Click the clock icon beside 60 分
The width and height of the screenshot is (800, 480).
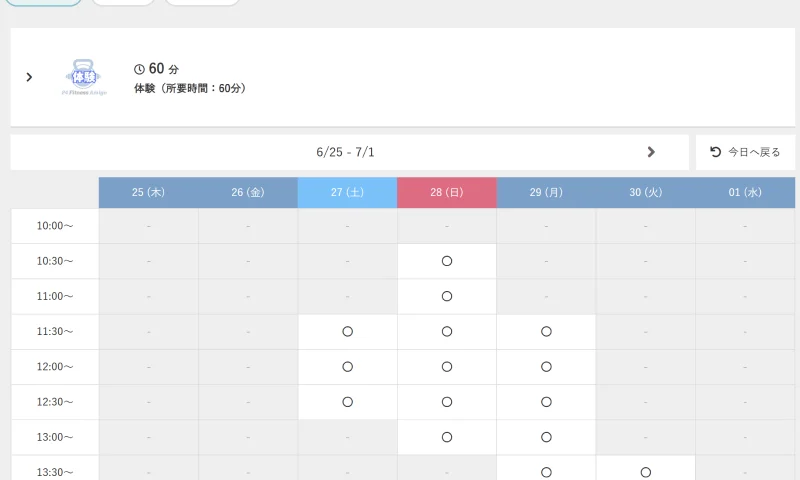pyautogui.click(x=139, y=69)
